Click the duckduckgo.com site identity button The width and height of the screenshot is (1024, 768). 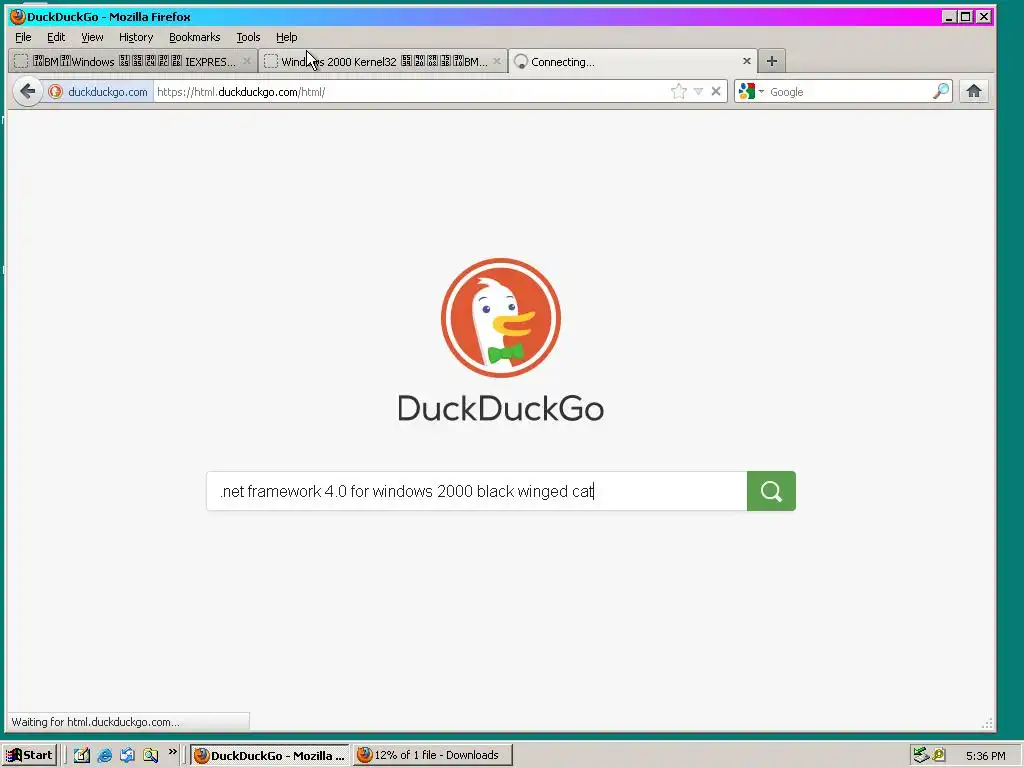point(99,92)
